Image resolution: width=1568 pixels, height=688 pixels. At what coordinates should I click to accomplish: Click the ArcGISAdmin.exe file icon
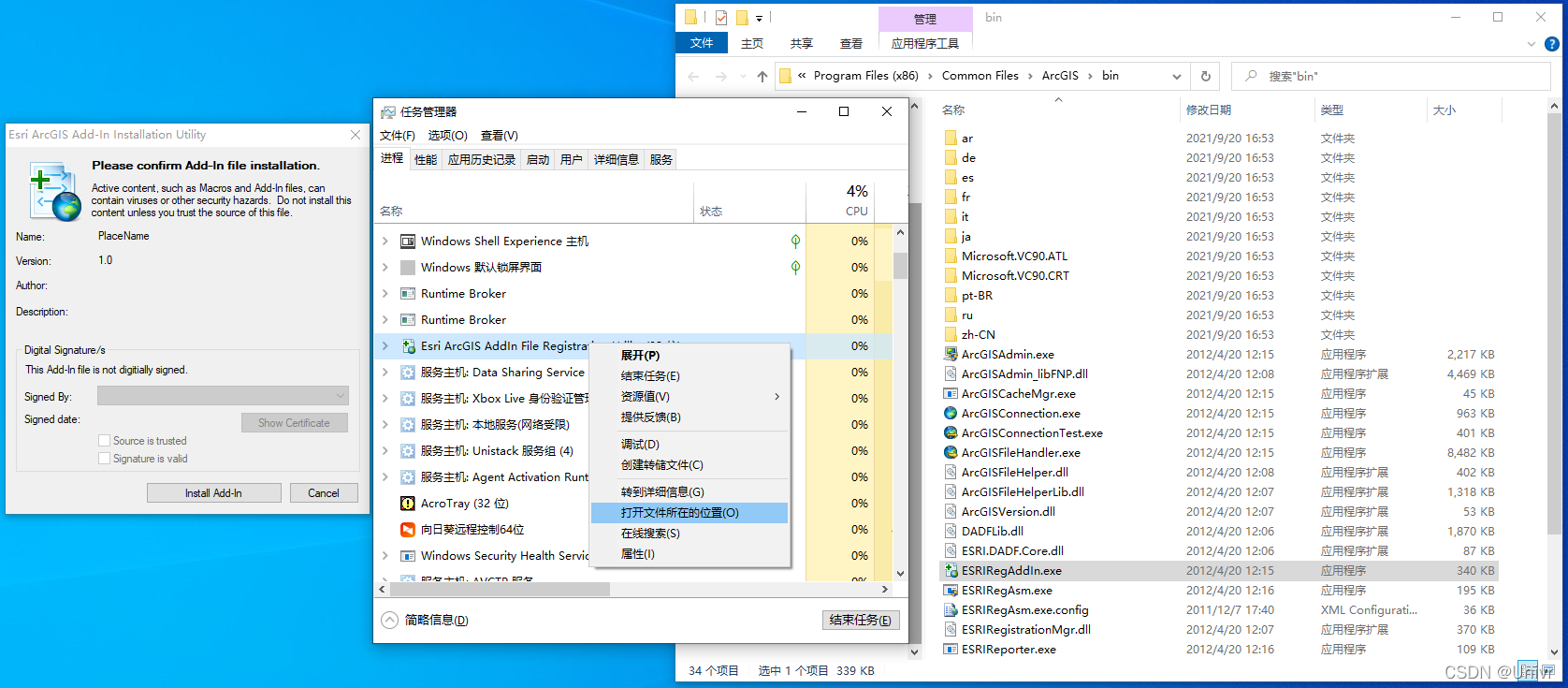[x=951, y=354]
